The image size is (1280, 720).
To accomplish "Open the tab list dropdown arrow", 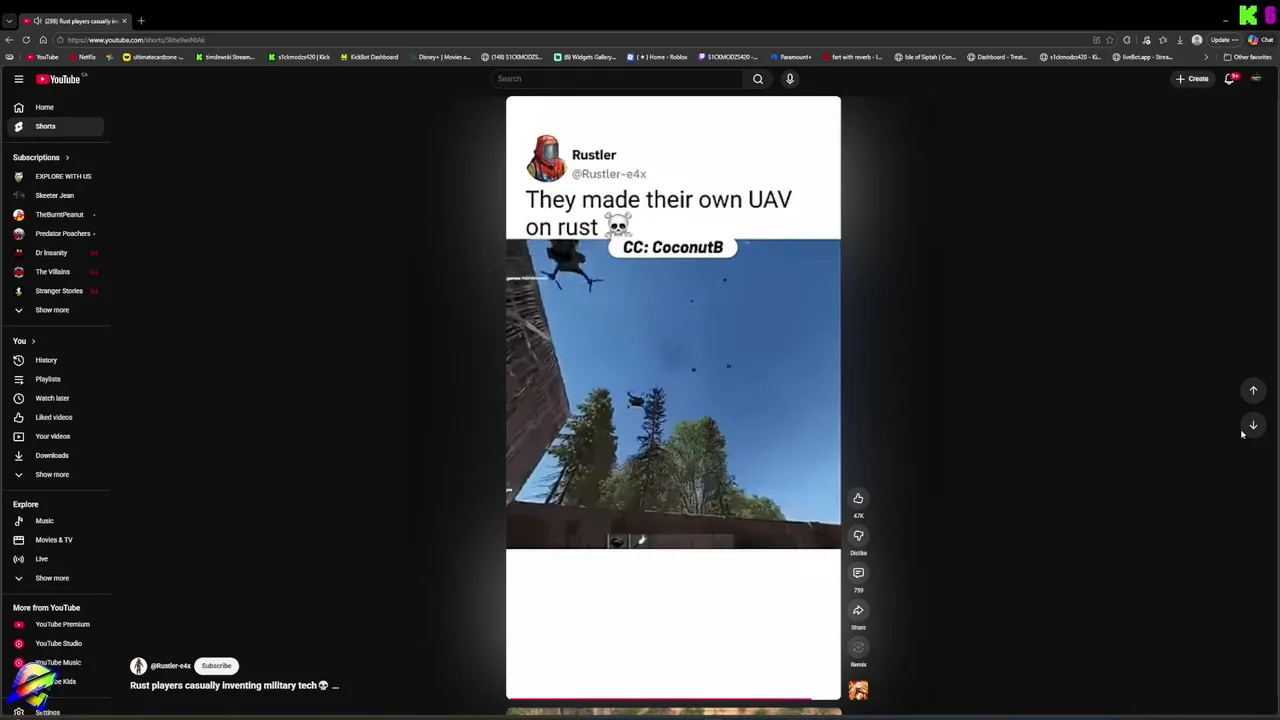I will pyautogui.click(x=9, y=21).
